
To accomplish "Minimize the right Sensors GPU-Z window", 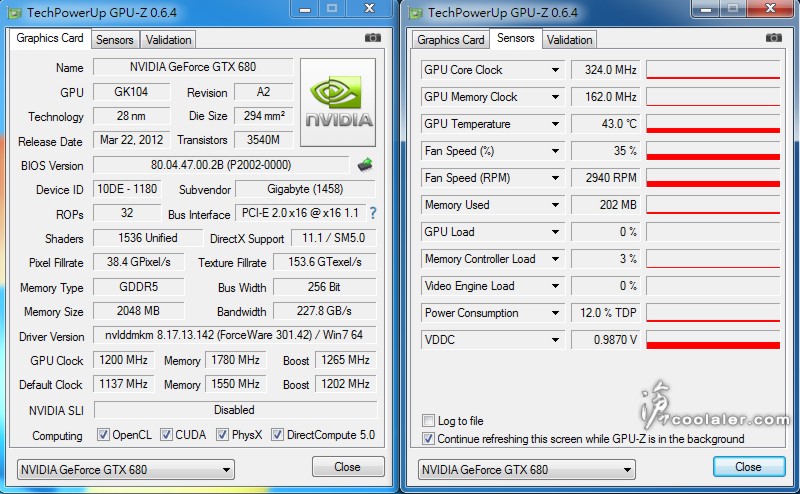I will 706,9.
